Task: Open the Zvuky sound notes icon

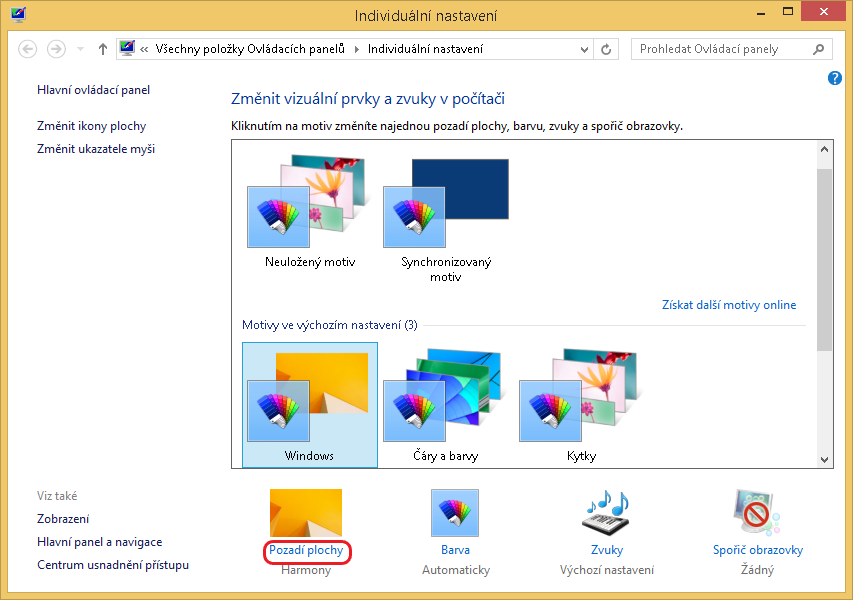Action: [x=606, y=513]
